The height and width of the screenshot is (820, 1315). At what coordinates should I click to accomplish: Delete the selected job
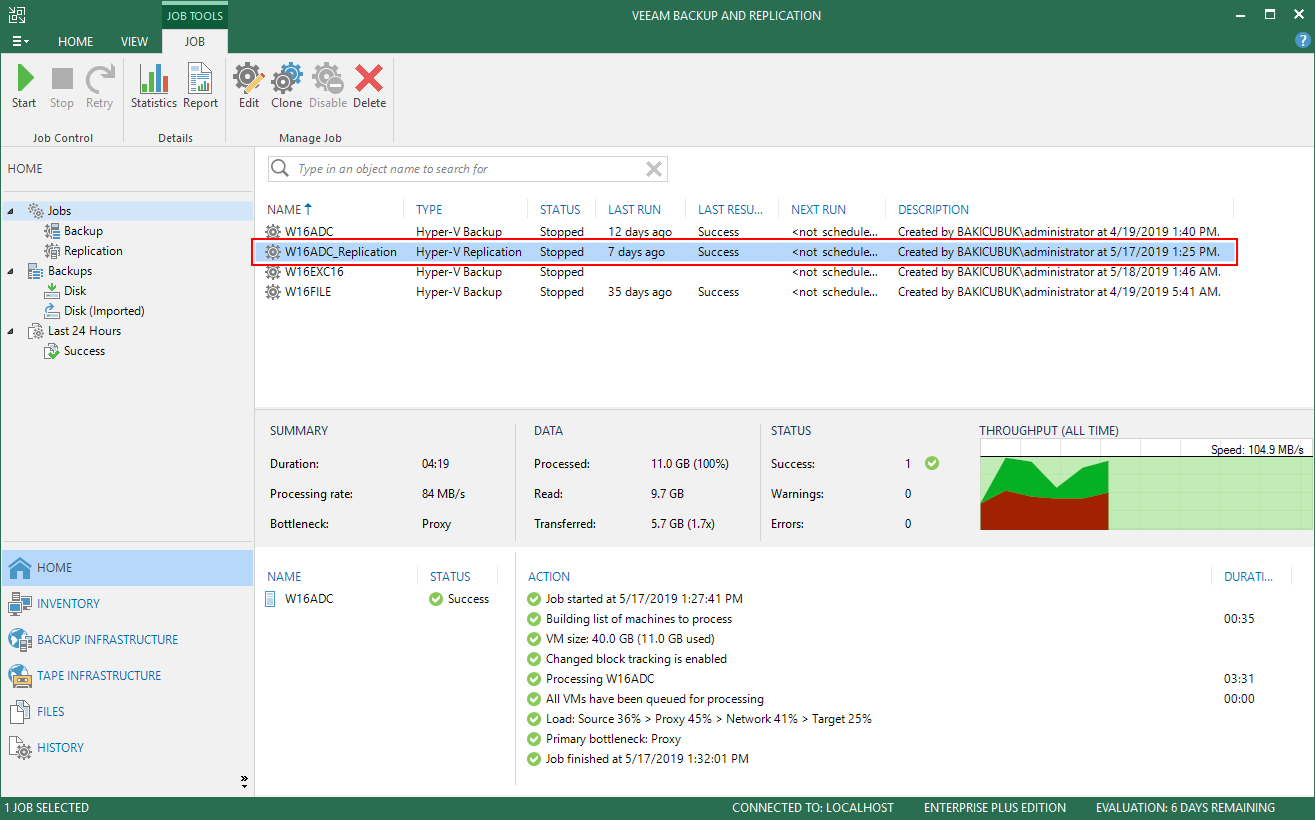pyautogui.click(x=369, y=86)
